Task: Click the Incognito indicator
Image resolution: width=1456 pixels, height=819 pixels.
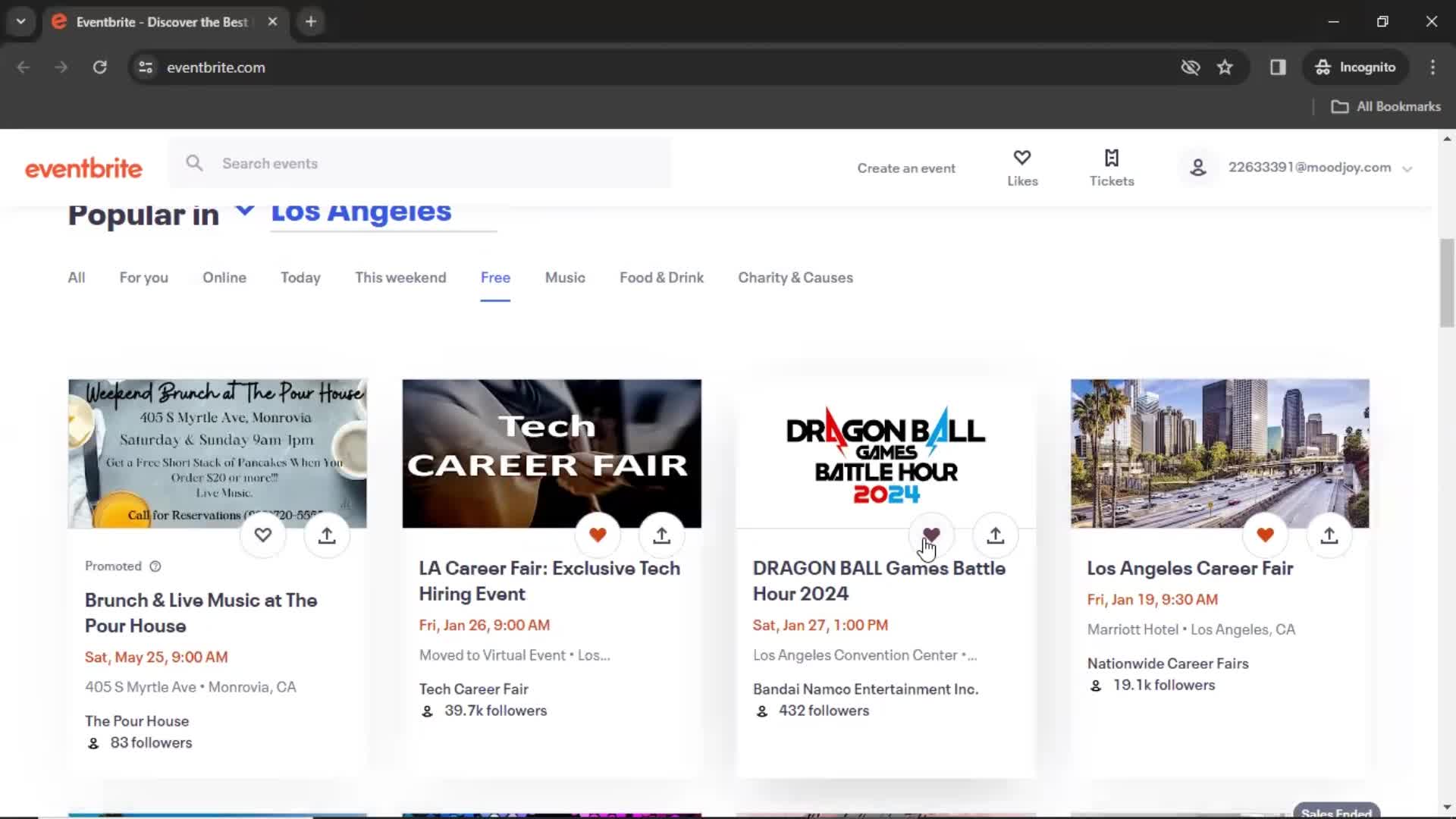Action: 1355,67
